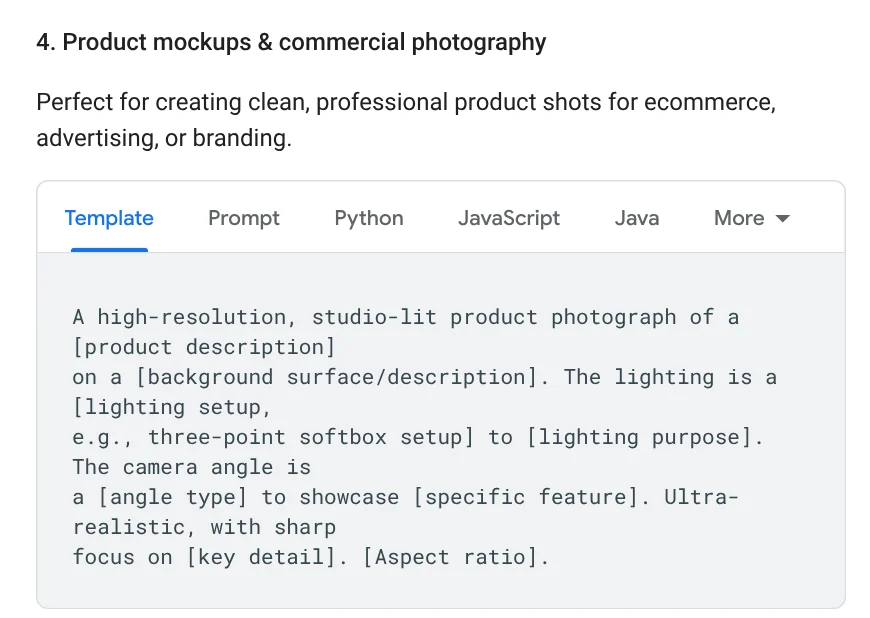The width and height of the screenshot is (870, 618).
Task: Switch to the Prompt tab
Action: pyautogui.click(x=244, y=218)
